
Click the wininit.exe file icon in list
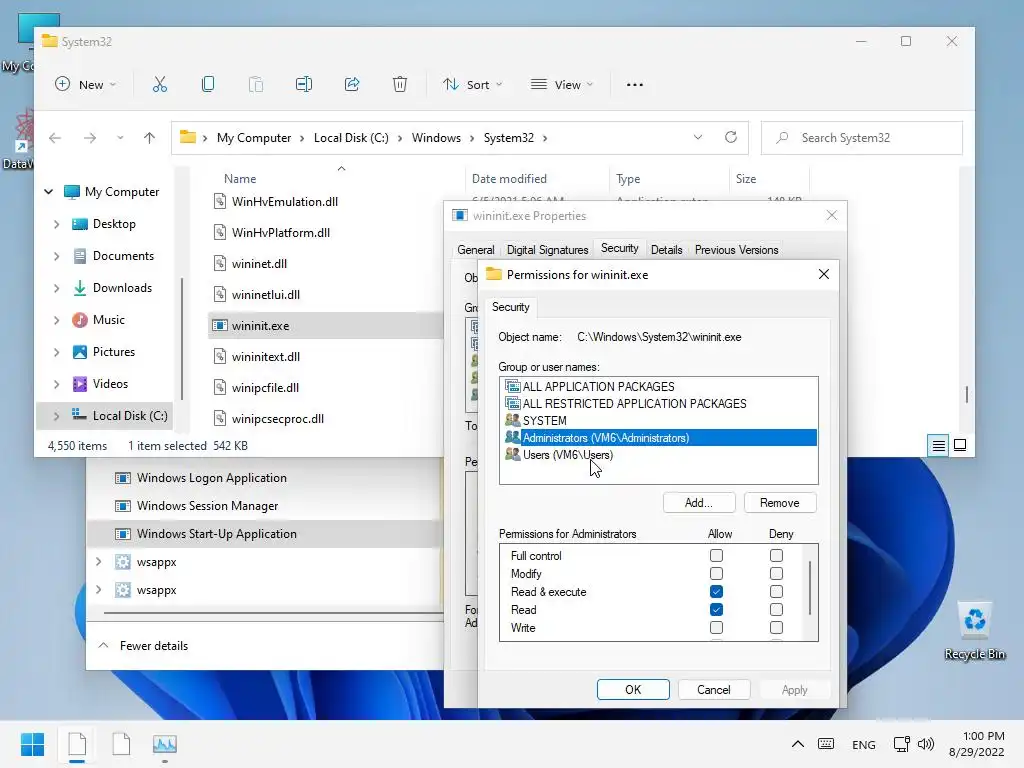point(220,325)
